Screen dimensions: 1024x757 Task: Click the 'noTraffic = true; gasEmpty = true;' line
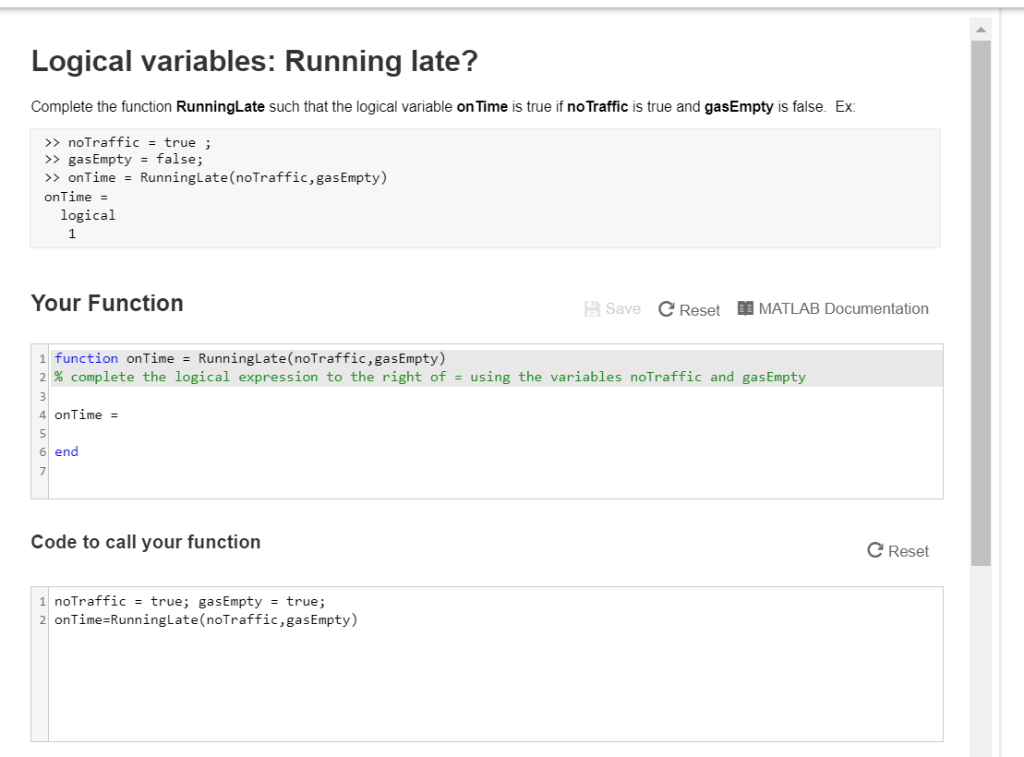coord(190,601)
